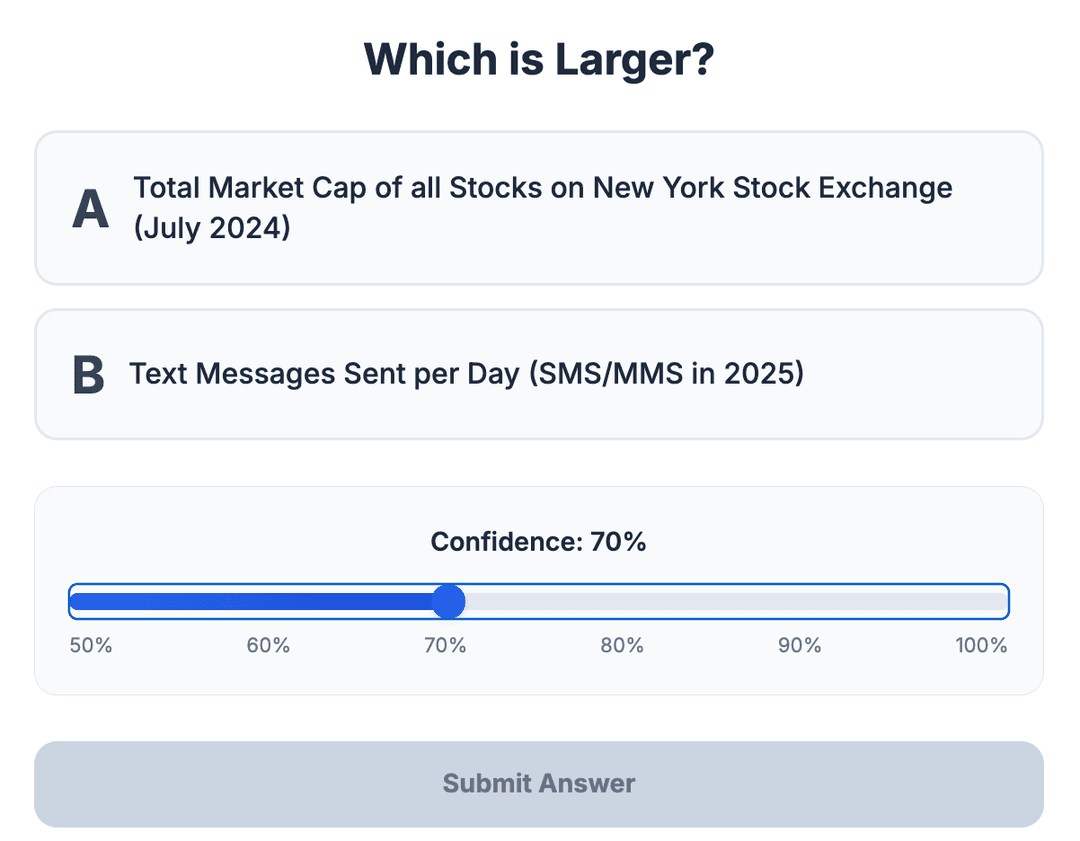Click the 90% slider tick label
Image resolution: width=1080 pixels, height=841 pixels.
tap(799, 645)
